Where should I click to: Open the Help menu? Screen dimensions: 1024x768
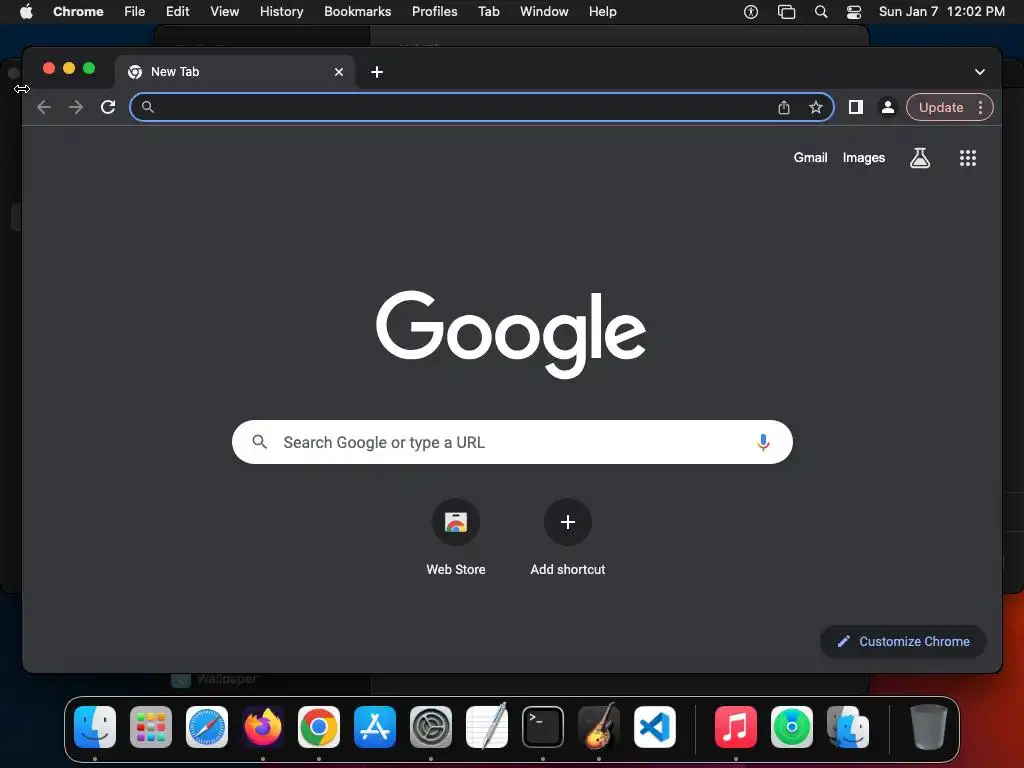(x=602, y=12)
